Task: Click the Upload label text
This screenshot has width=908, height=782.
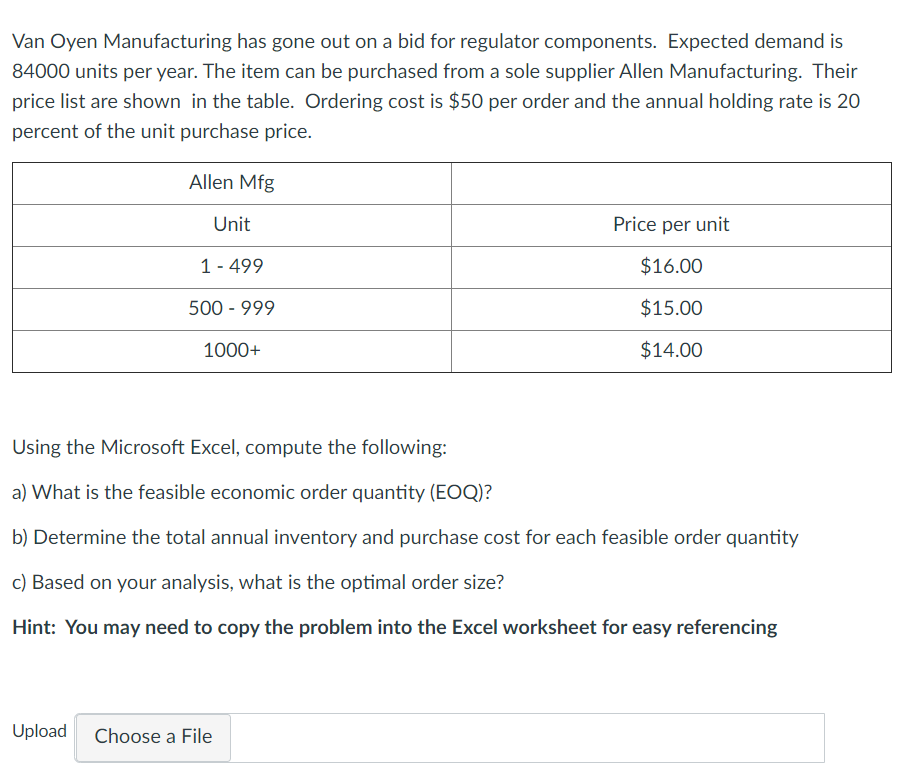Action: (x=39, y=731)
